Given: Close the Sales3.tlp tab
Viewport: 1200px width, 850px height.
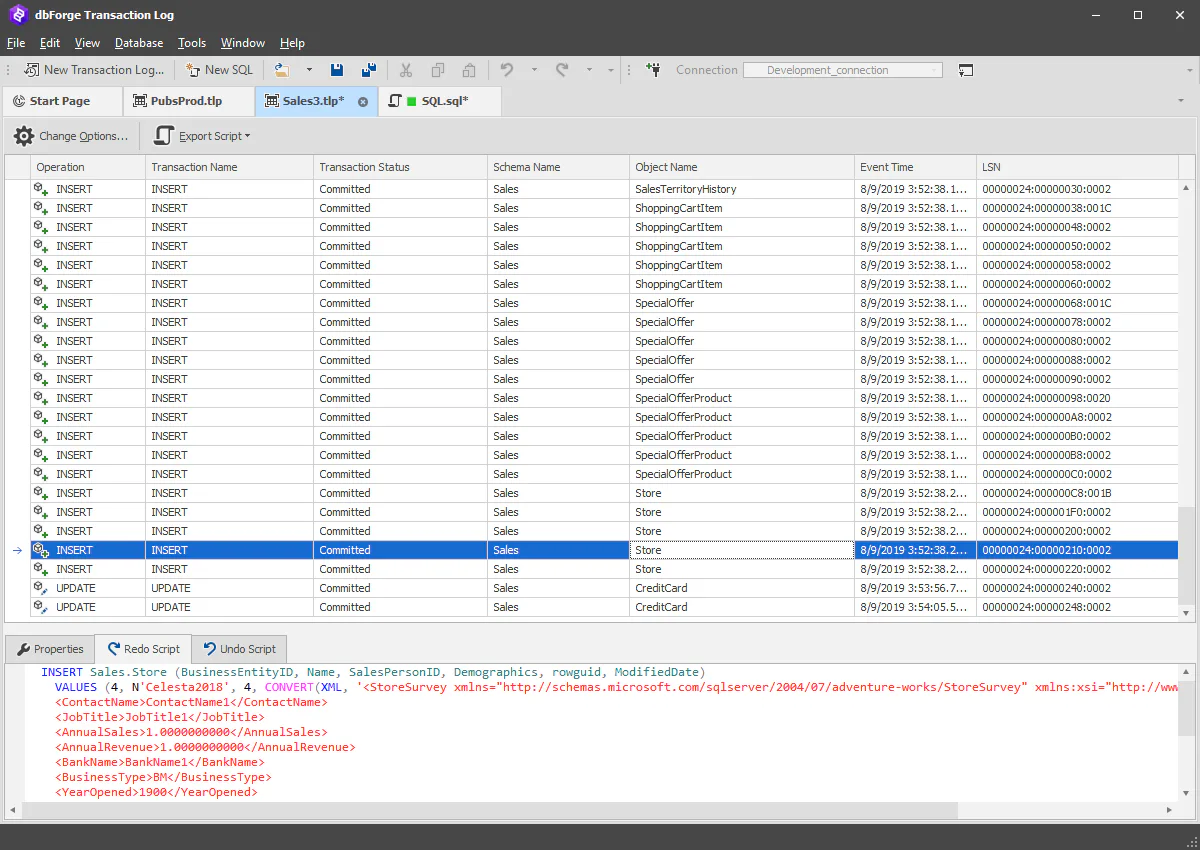Looking at the screenshot, I should pyautogui.click(x=363, y=102).
